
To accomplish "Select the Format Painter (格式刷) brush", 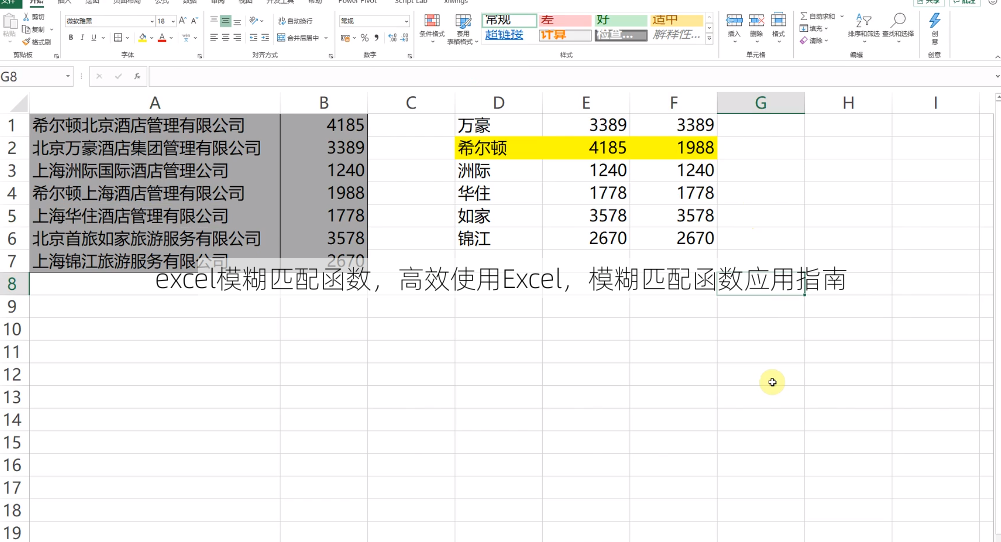I will click(x=26, y=41).
